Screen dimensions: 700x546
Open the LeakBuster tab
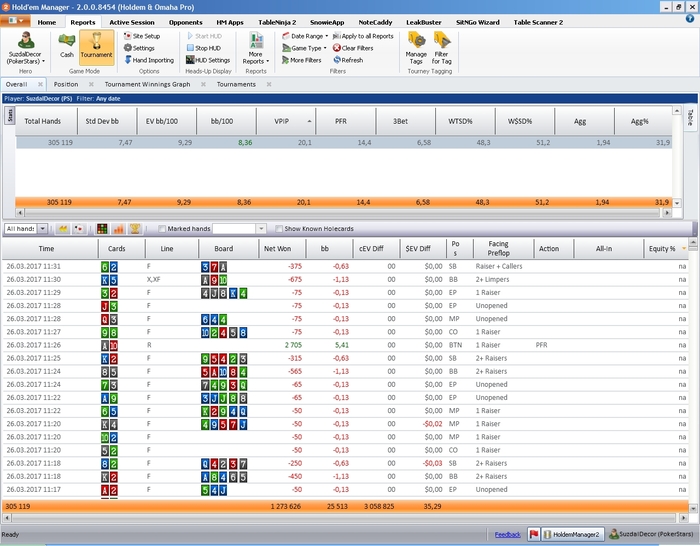(423, 22)
